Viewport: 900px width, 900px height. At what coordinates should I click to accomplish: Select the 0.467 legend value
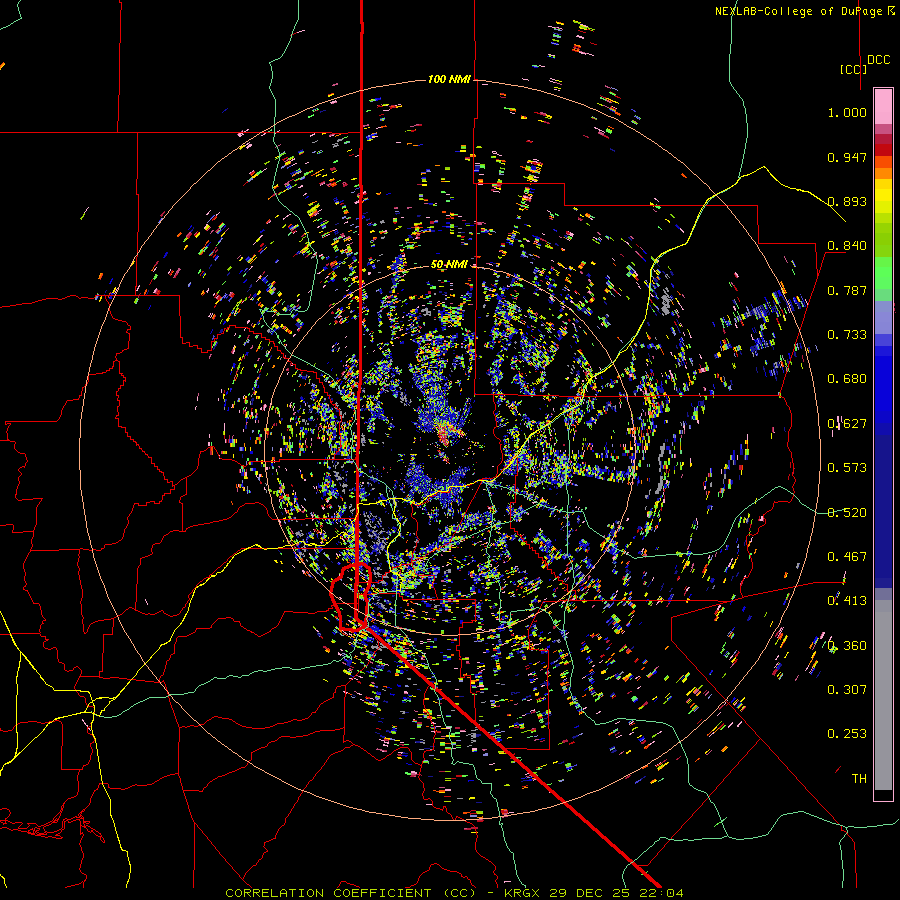(847, 557)
